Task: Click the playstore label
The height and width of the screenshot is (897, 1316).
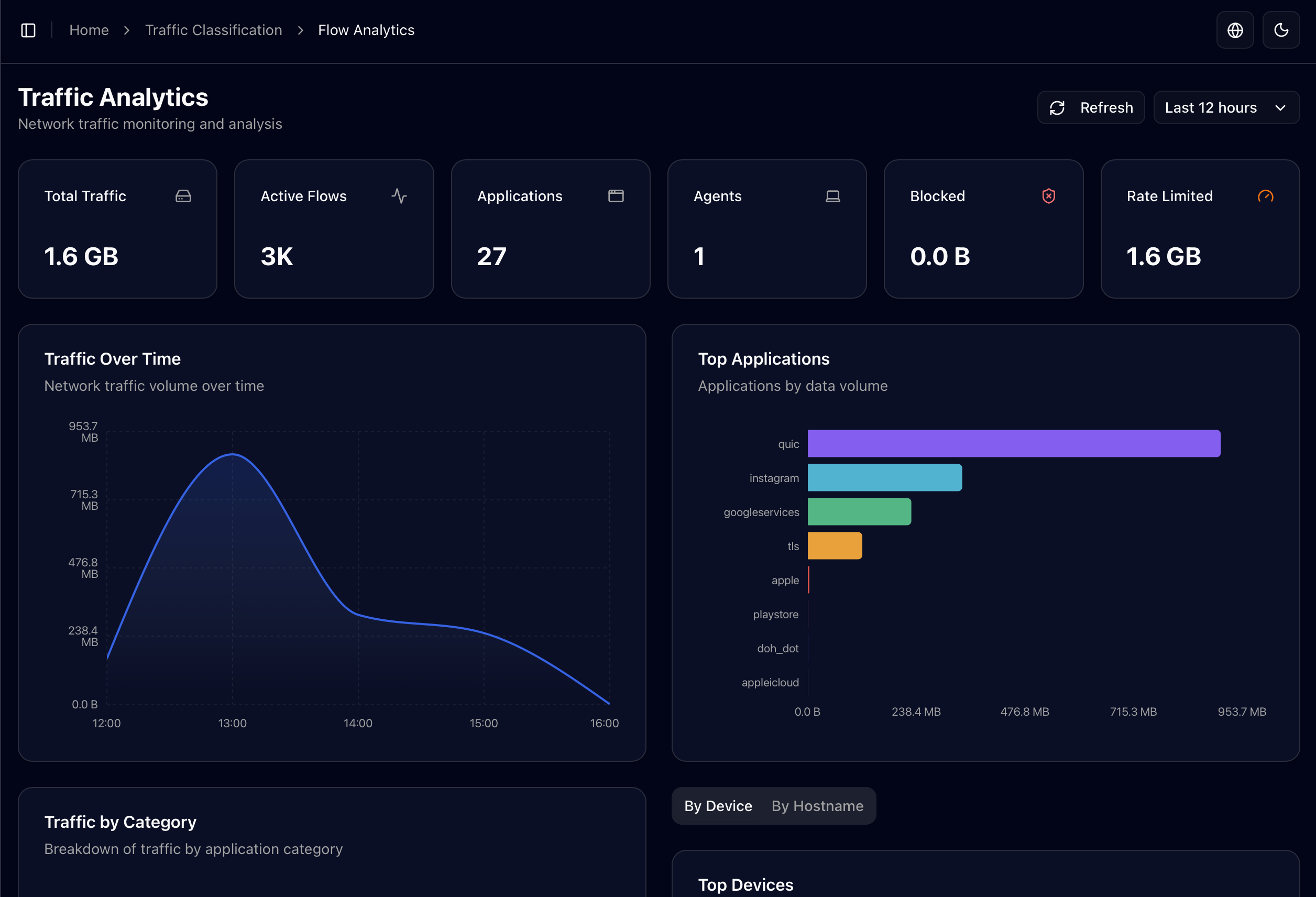Action: coord(775,615)
